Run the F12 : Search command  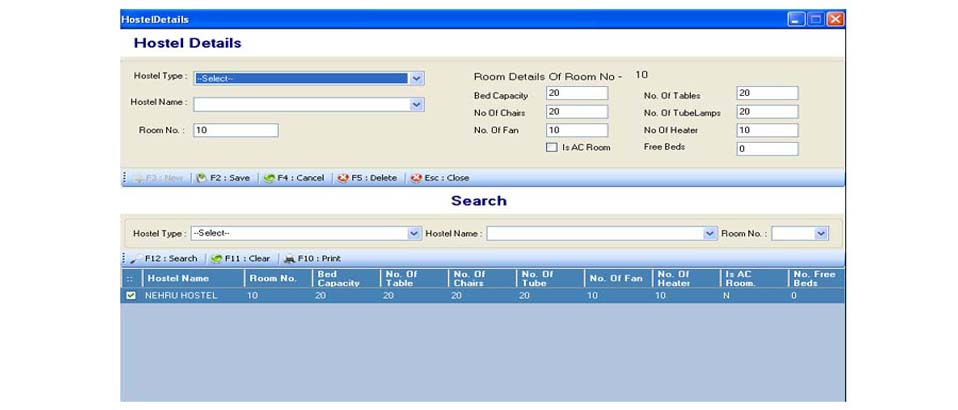point(164,258)
